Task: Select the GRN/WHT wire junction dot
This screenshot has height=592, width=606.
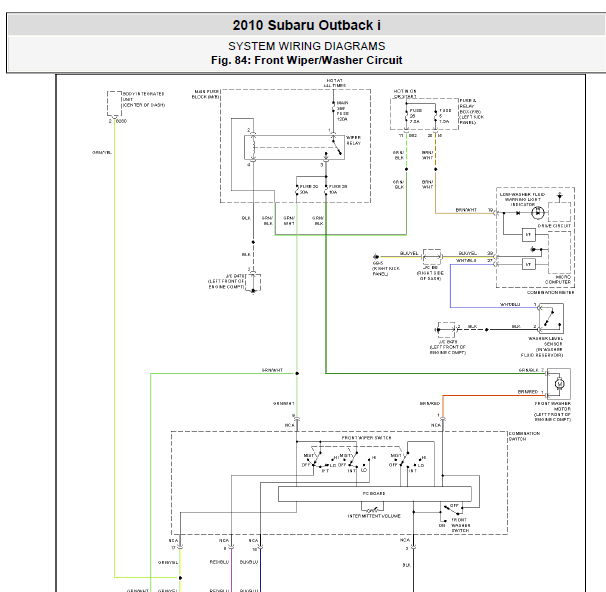Action: (297, 373)
